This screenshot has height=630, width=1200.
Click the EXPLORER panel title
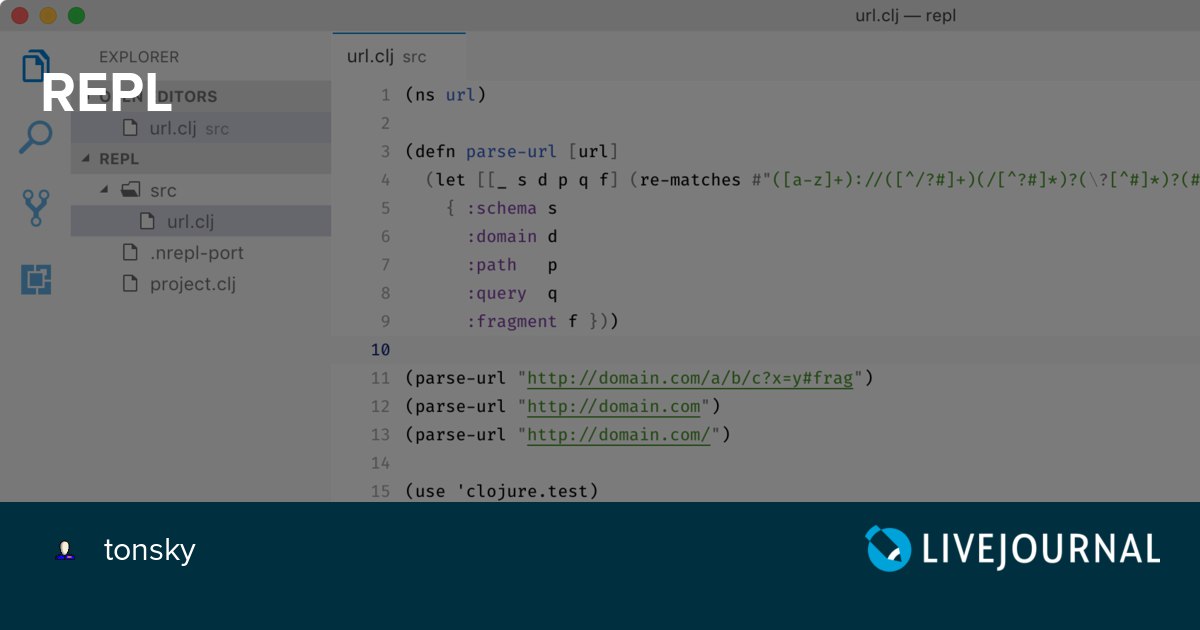[x=139, y=57]
